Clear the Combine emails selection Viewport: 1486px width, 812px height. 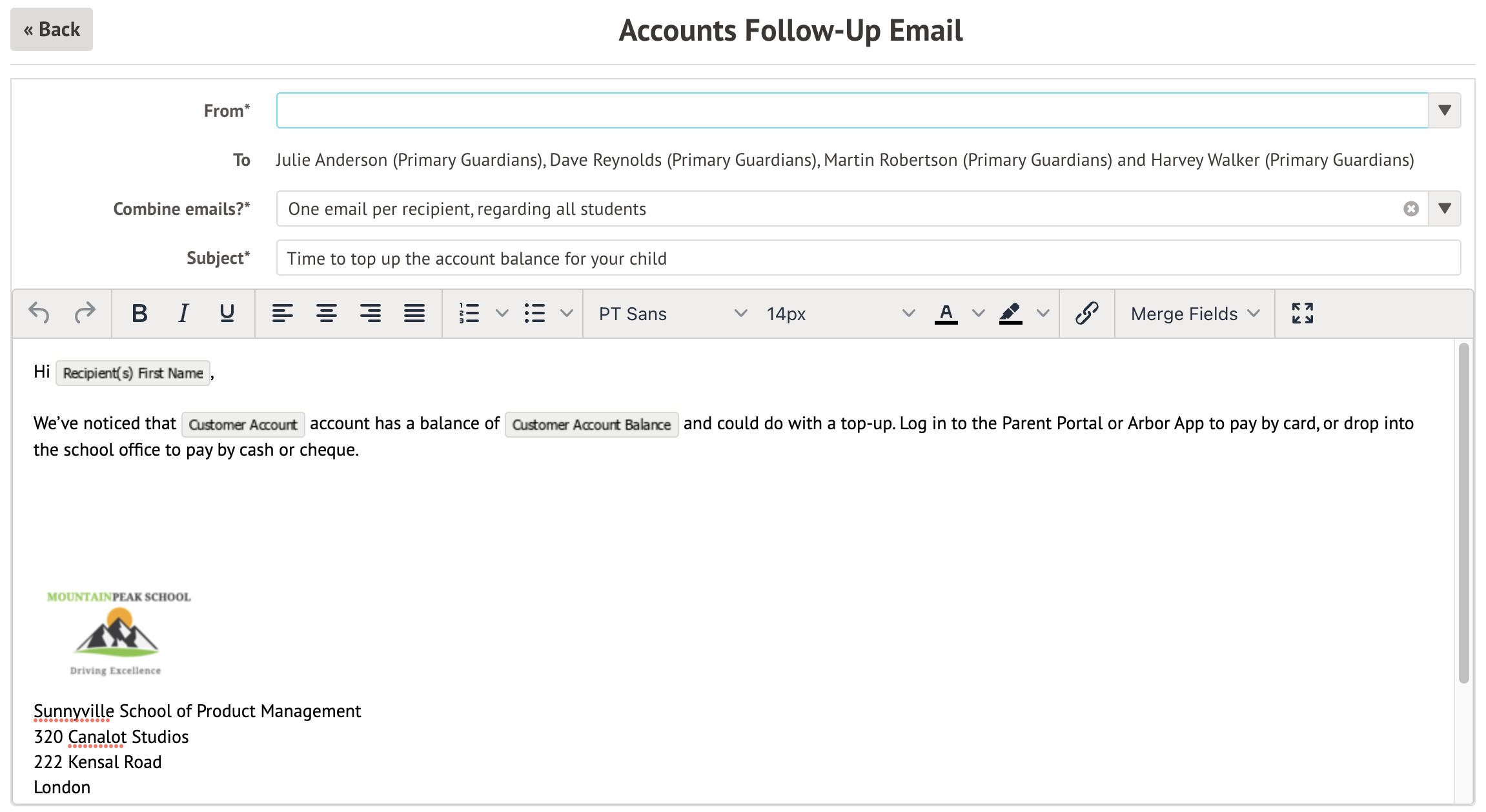pyautogui.click(x=1411, y=209)
